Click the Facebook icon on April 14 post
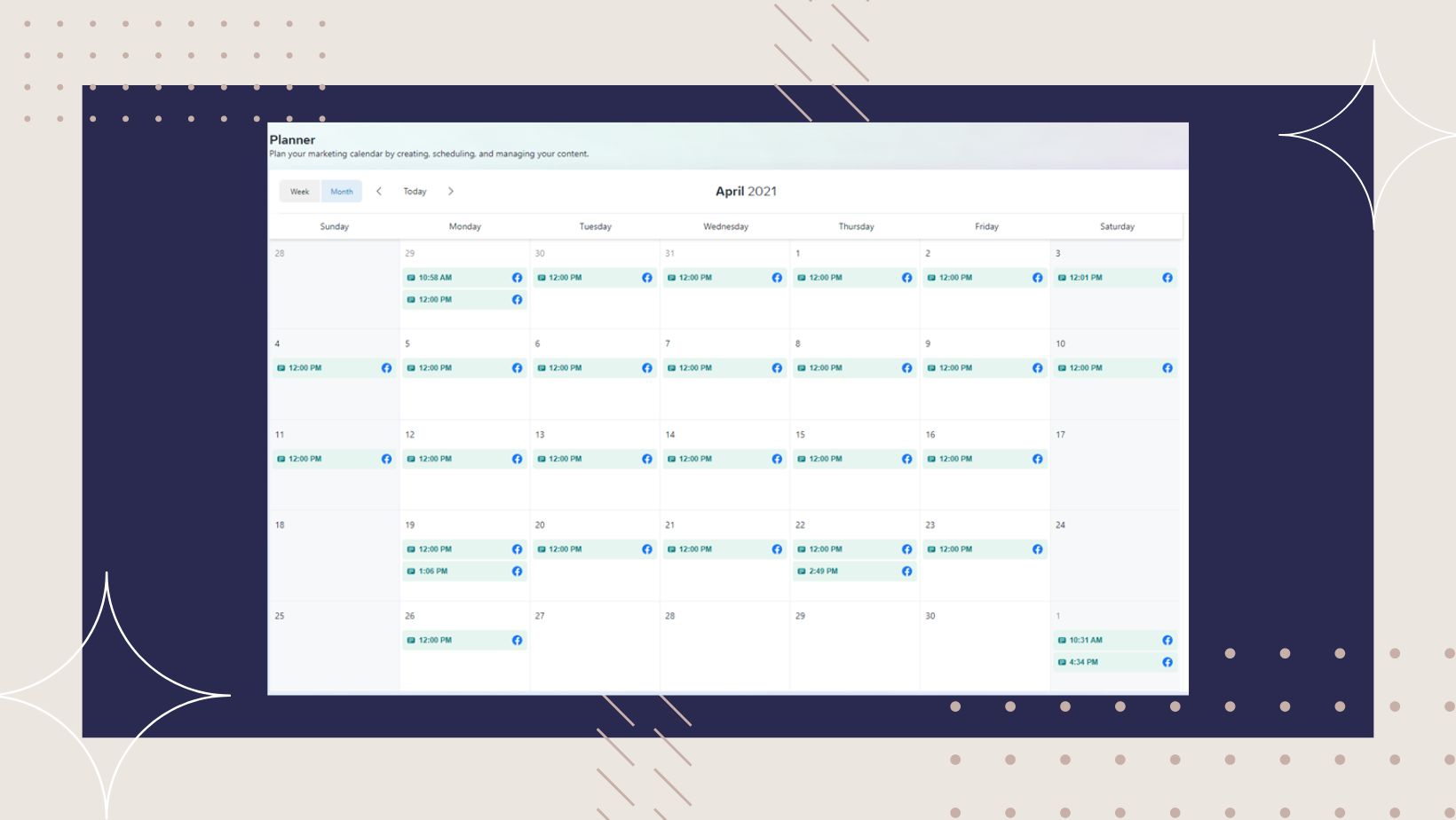 [x=777, y=459]
